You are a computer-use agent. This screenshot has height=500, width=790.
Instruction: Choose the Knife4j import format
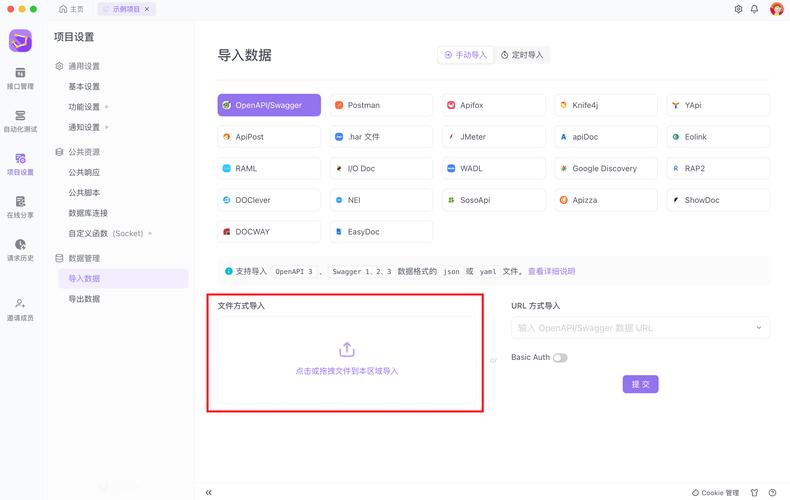tap(606, 105)
